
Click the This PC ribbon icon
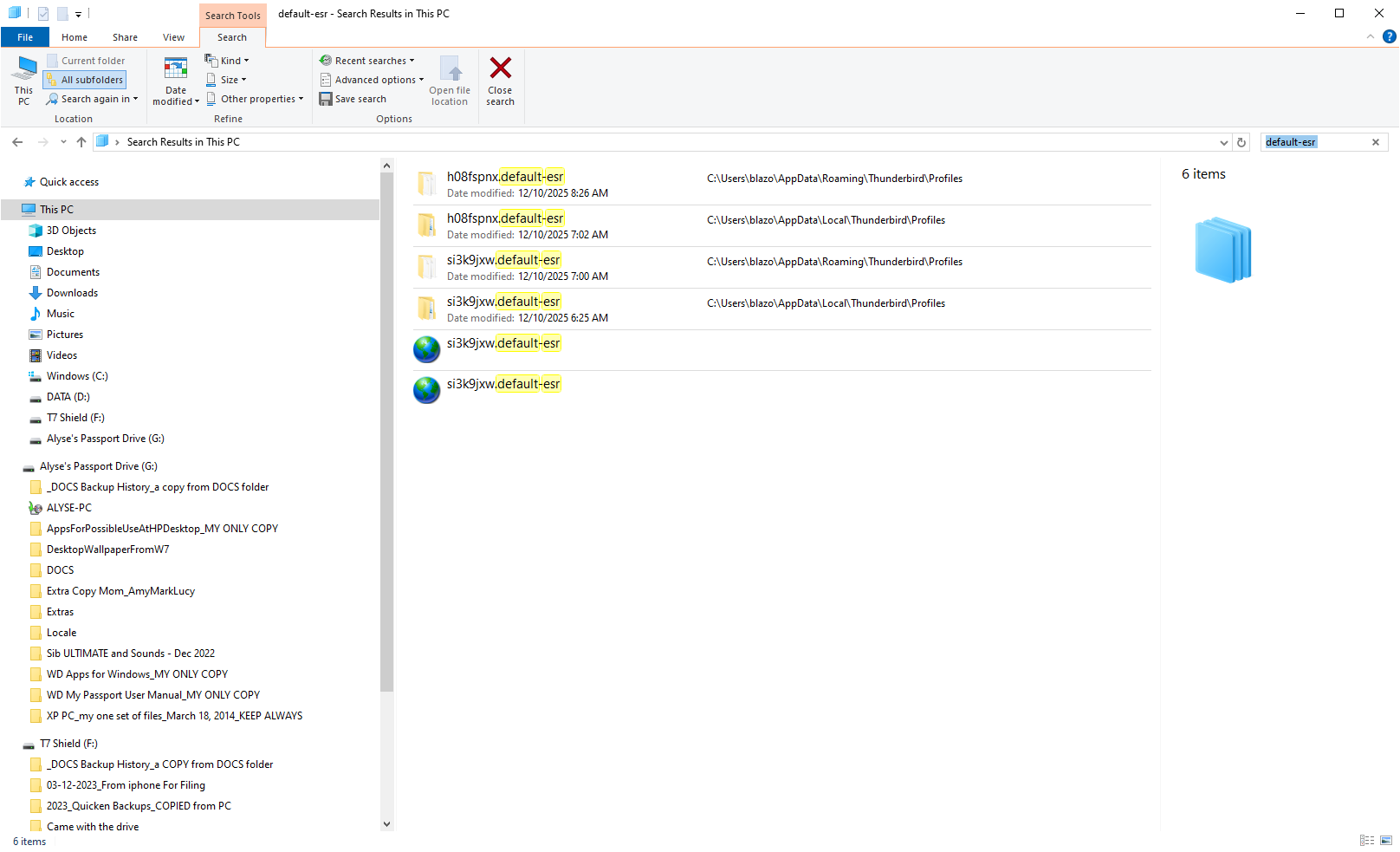(24, 68)
